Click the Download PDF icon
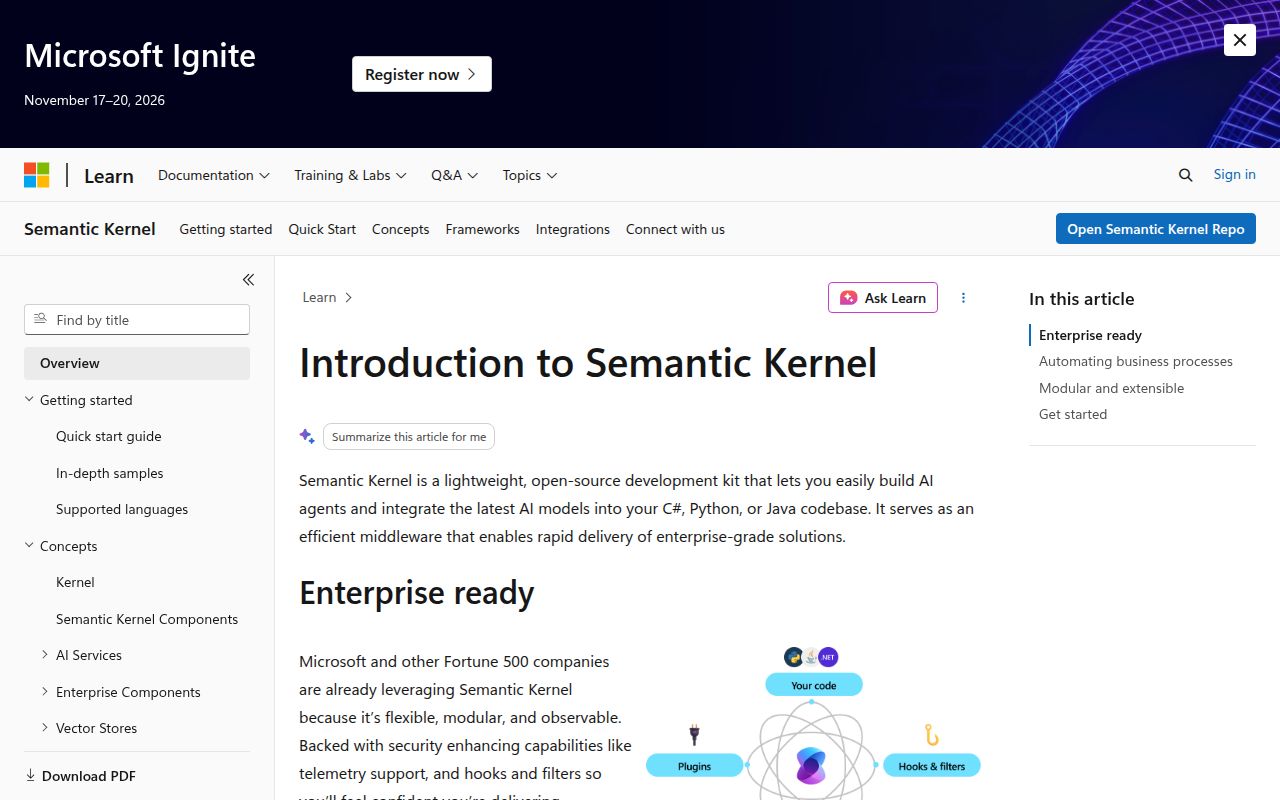This screenshot has height=800, width=1280. (30, 775)
